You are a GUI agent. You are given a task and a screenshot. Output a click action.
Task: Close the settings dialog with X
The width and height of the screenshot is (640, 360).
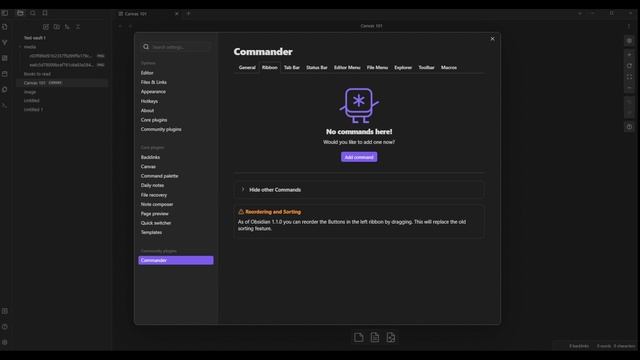[492, 39]
